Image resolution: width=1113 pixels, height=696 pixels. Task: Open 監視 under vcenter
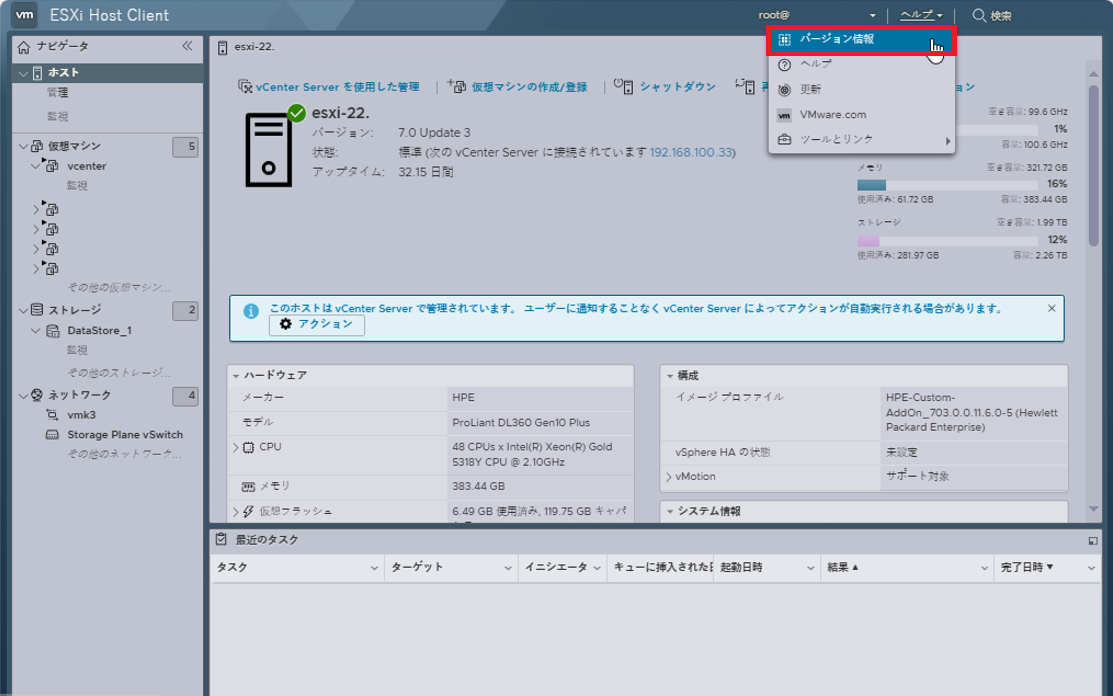77,186
